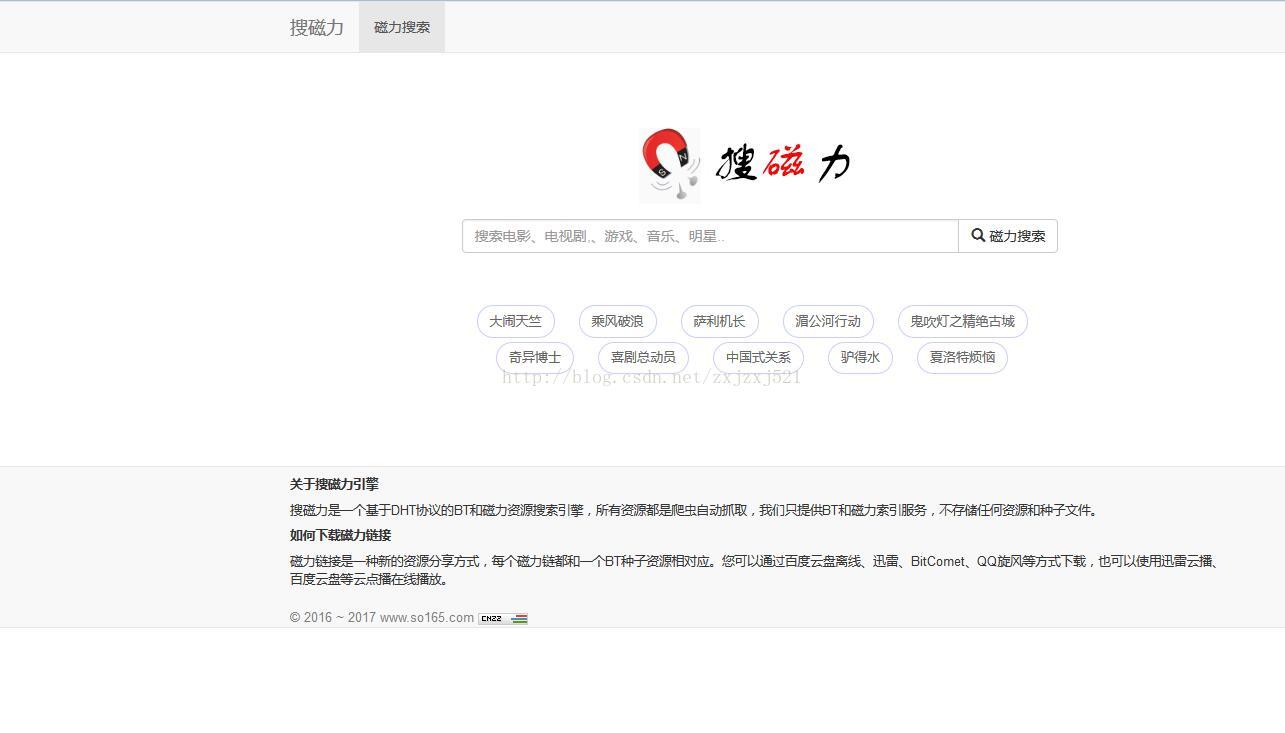1285x733 pixels.
Task: Open the 湄公河行动 keyword tag
Action: [828, 321]
